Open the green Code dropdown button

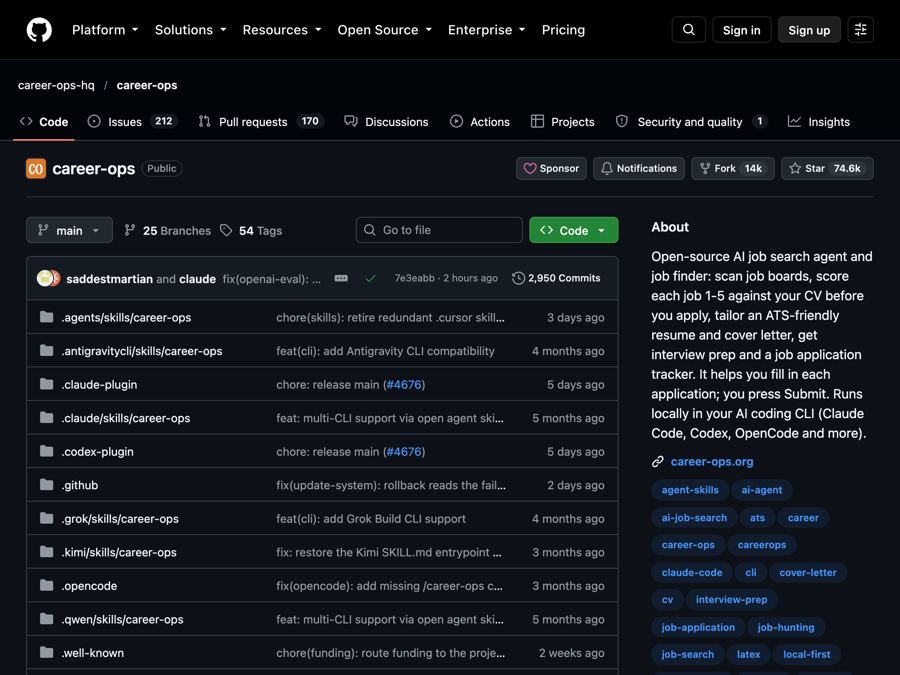click(x=573, y=230)
